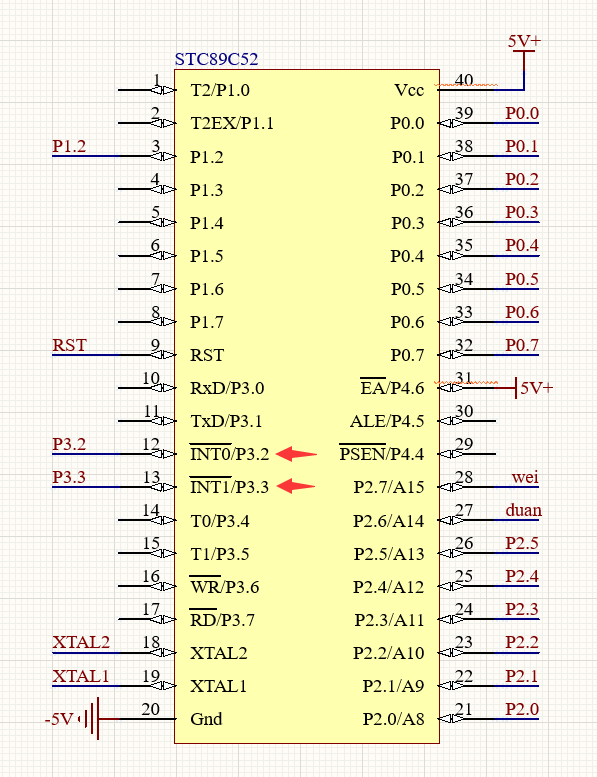Viewport: 597px width, 777px height.
Task: Select the P0.7 net label
Action: 522,345
